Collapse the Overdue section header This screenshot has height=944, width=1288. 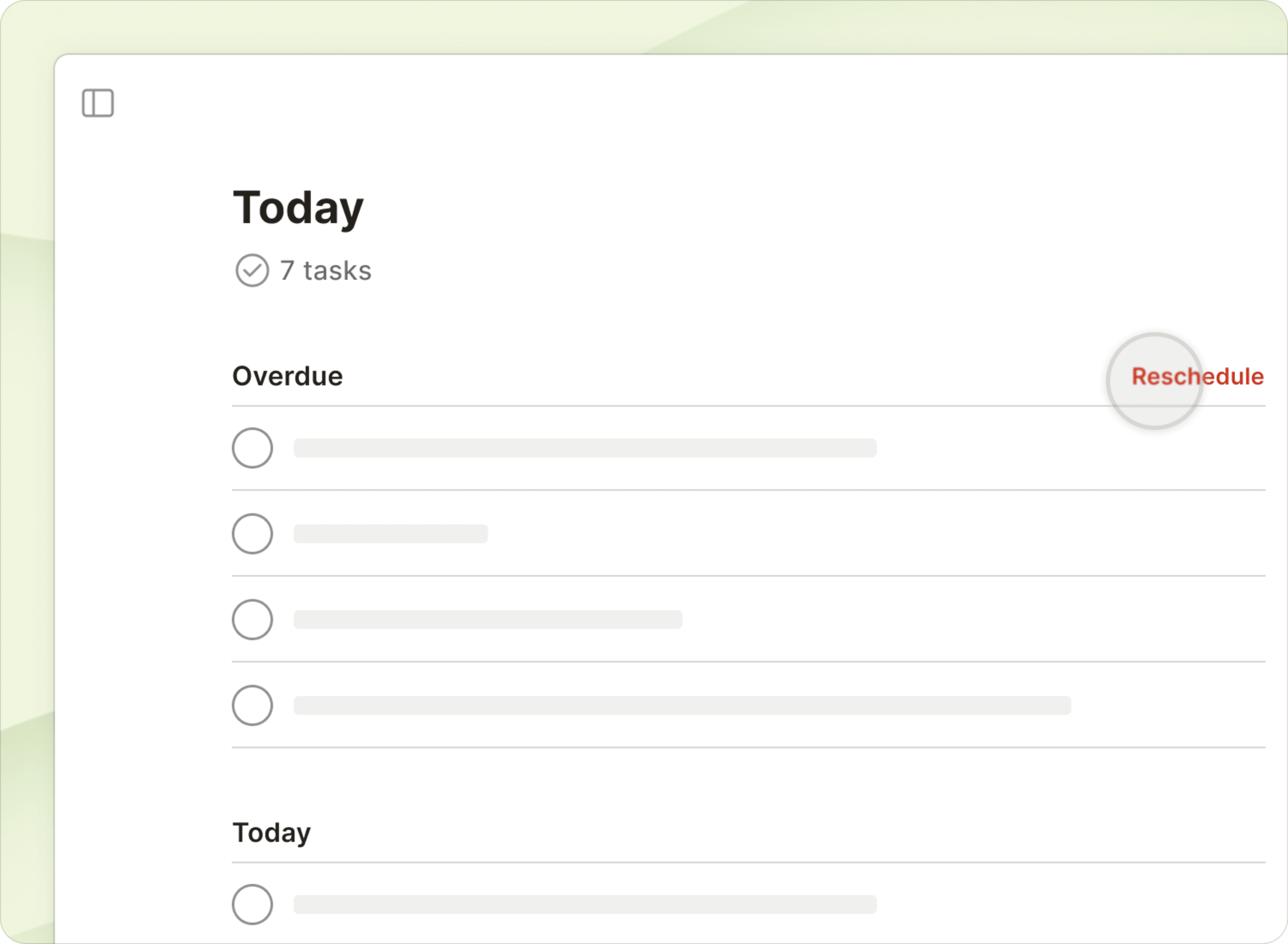point(287,375)
